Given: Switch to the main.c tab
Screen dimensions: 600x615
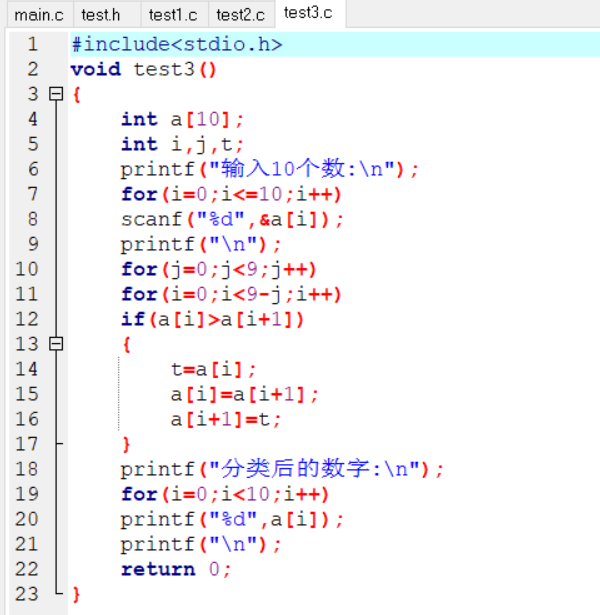Looking at the screenshot, I should click(x=40, y=15).
